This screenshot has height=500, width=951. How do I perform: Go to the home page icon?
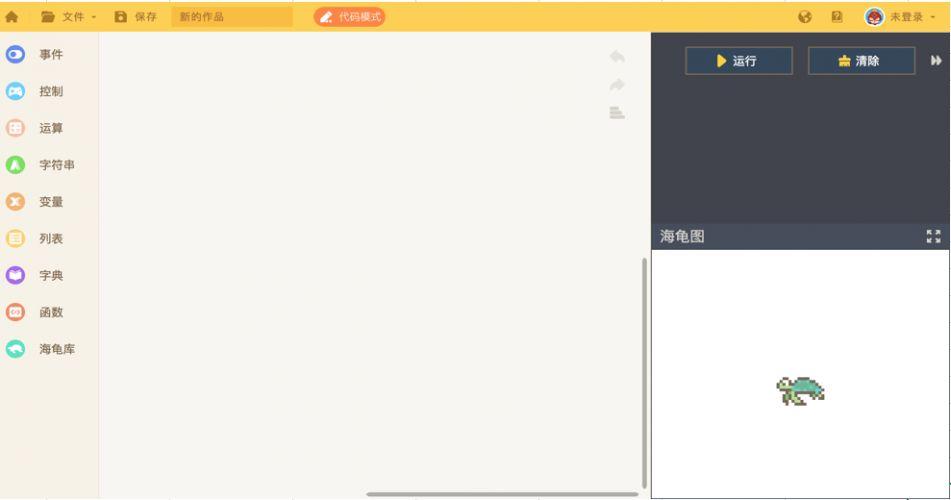pyautogui.click(x=12, y=17)
